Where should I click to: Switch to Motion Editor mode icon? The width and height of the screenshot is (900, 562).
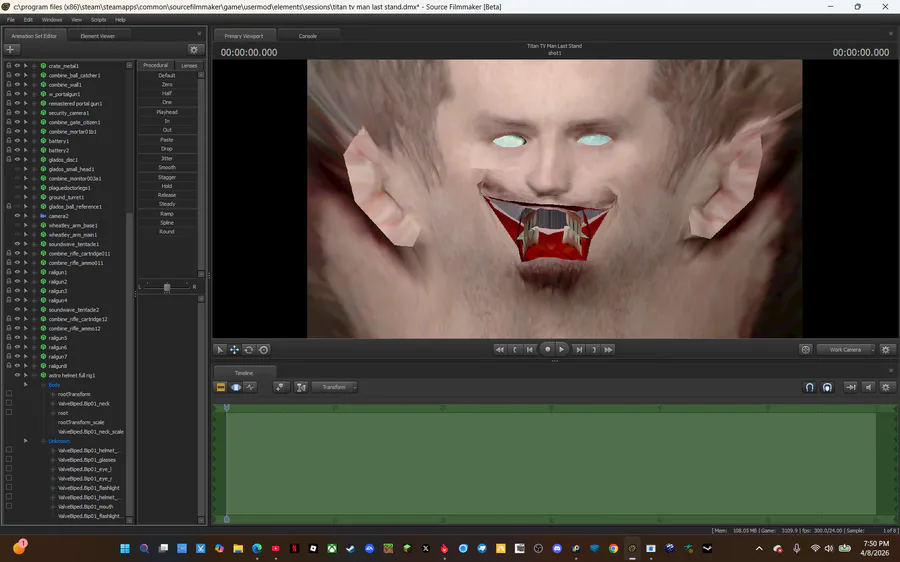(x=236, y=387)
